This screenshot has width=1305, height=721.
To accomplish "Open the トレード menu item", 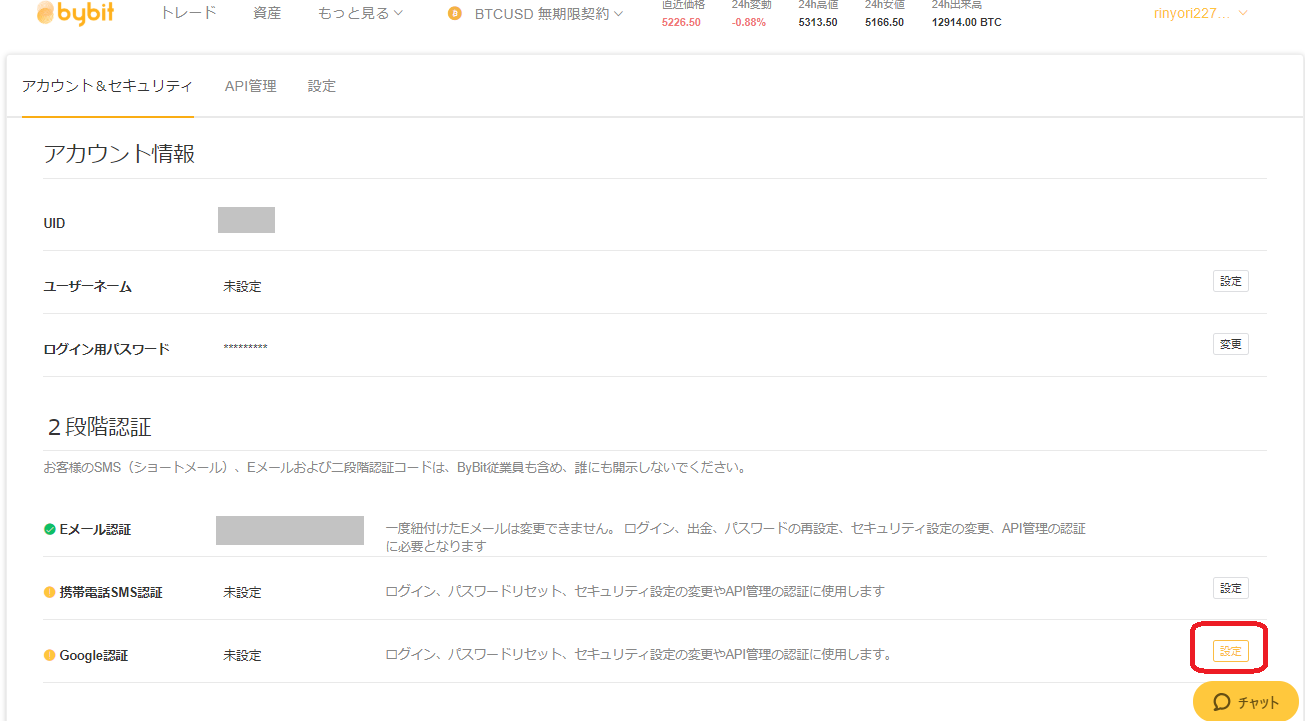I will (189, 14).
